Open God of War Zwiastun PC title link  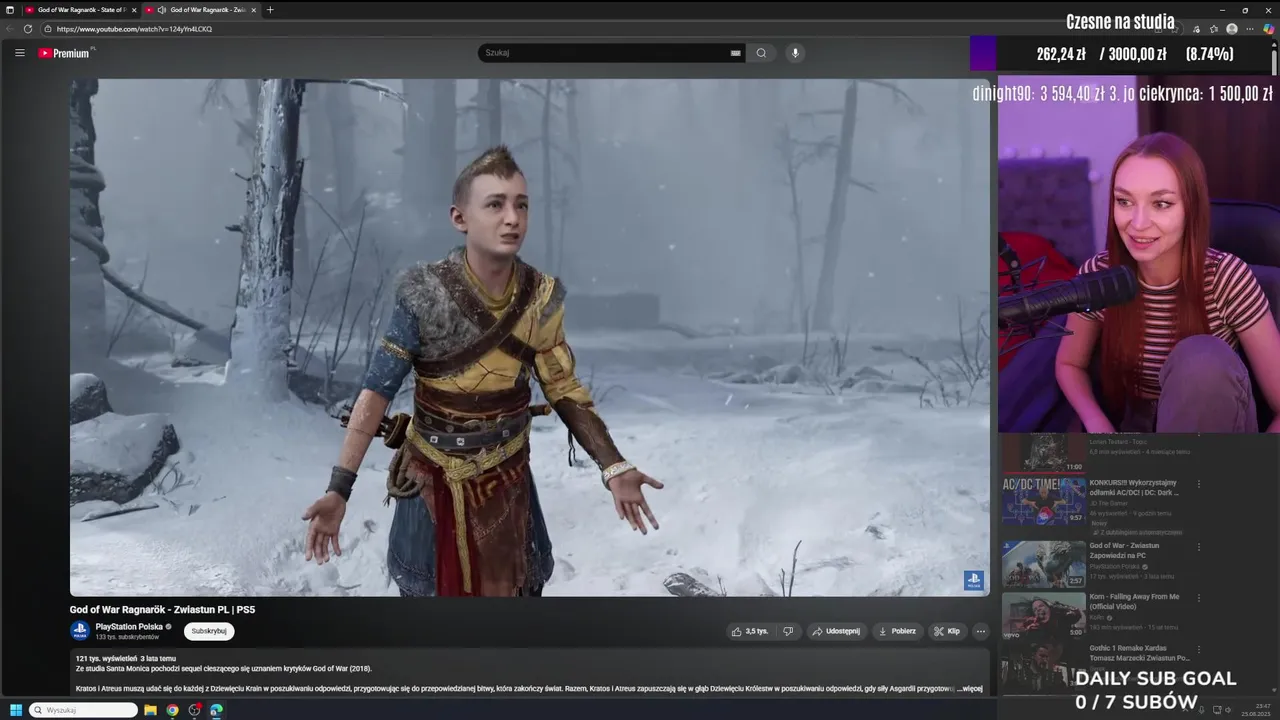[1124, 550]
